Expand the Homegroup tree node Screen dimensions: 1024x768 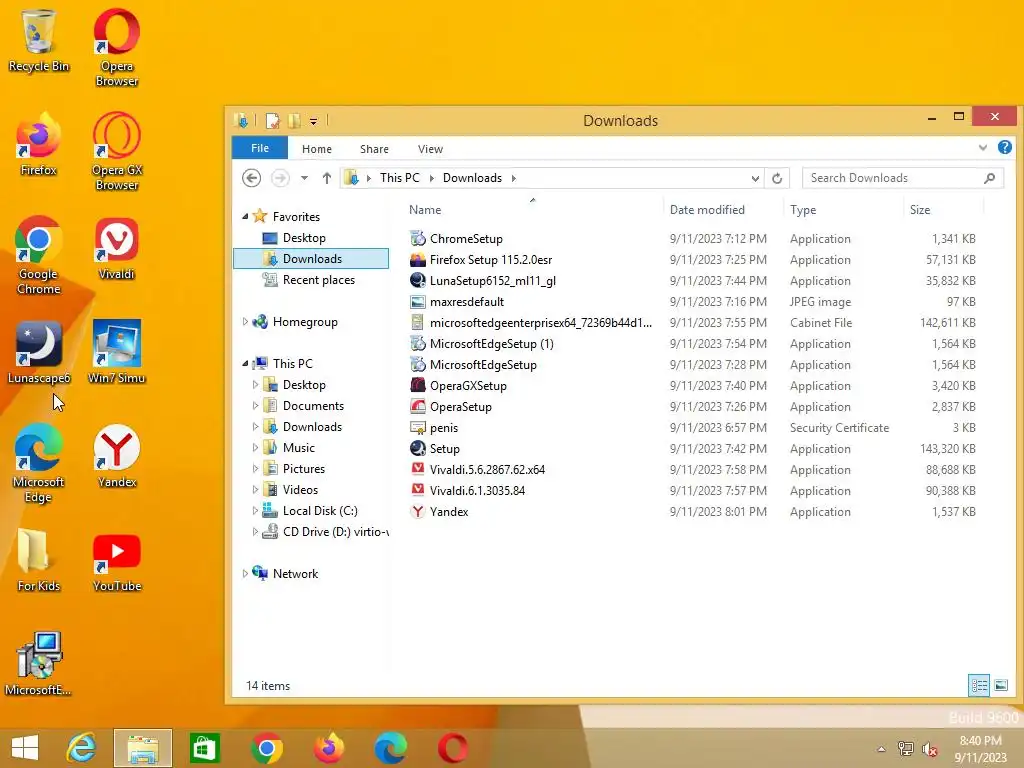245,321
